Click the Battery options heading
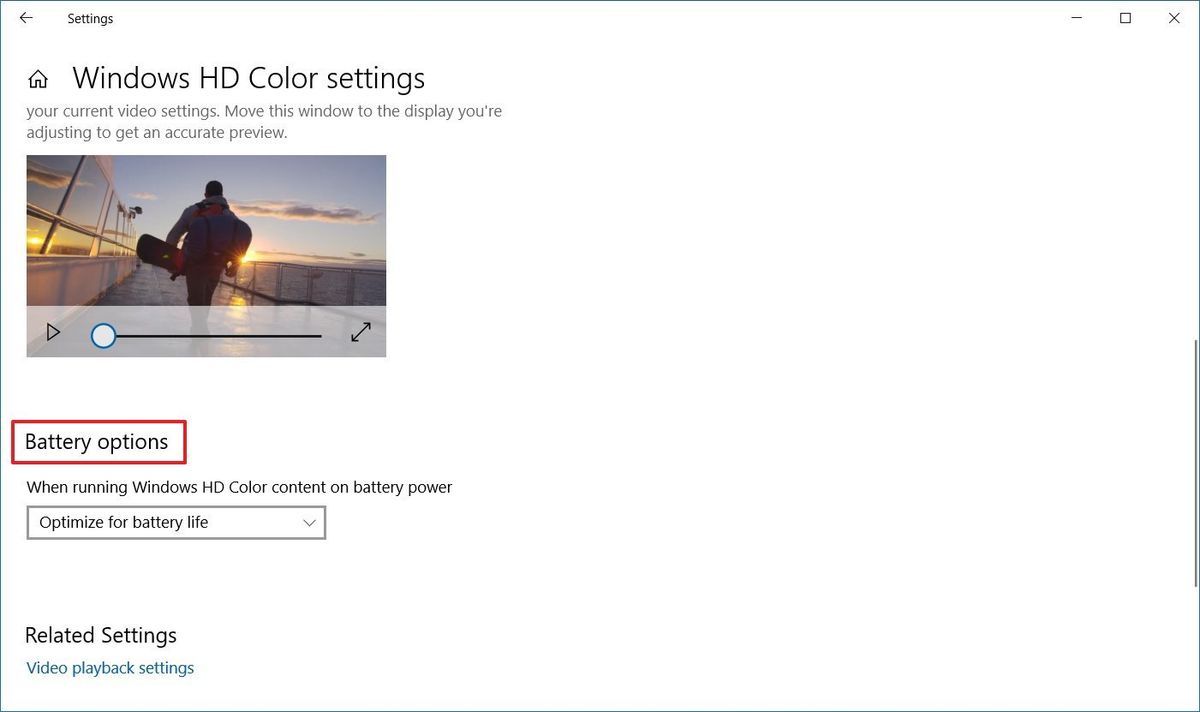Image resolution: width=1200 pixels, height=712 pixels. 96,441
